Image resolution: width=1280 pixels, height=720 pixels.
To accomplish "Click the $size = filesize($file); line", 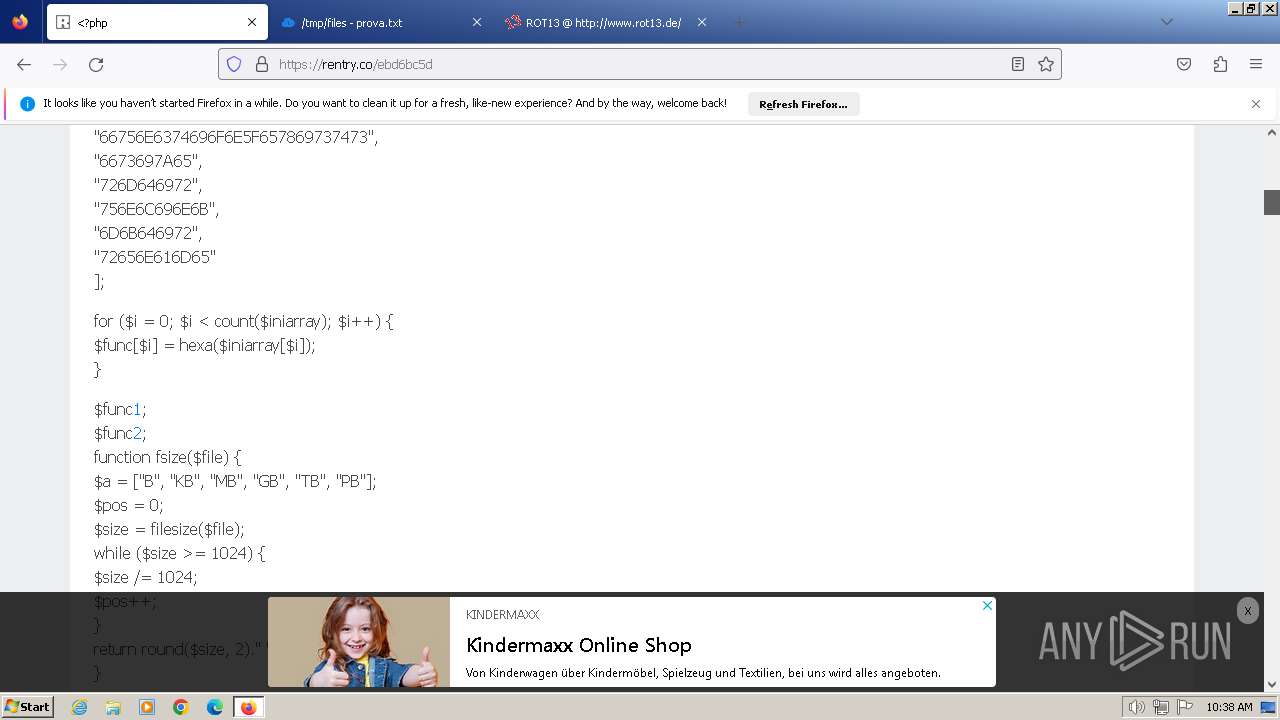I will point(169,529).
